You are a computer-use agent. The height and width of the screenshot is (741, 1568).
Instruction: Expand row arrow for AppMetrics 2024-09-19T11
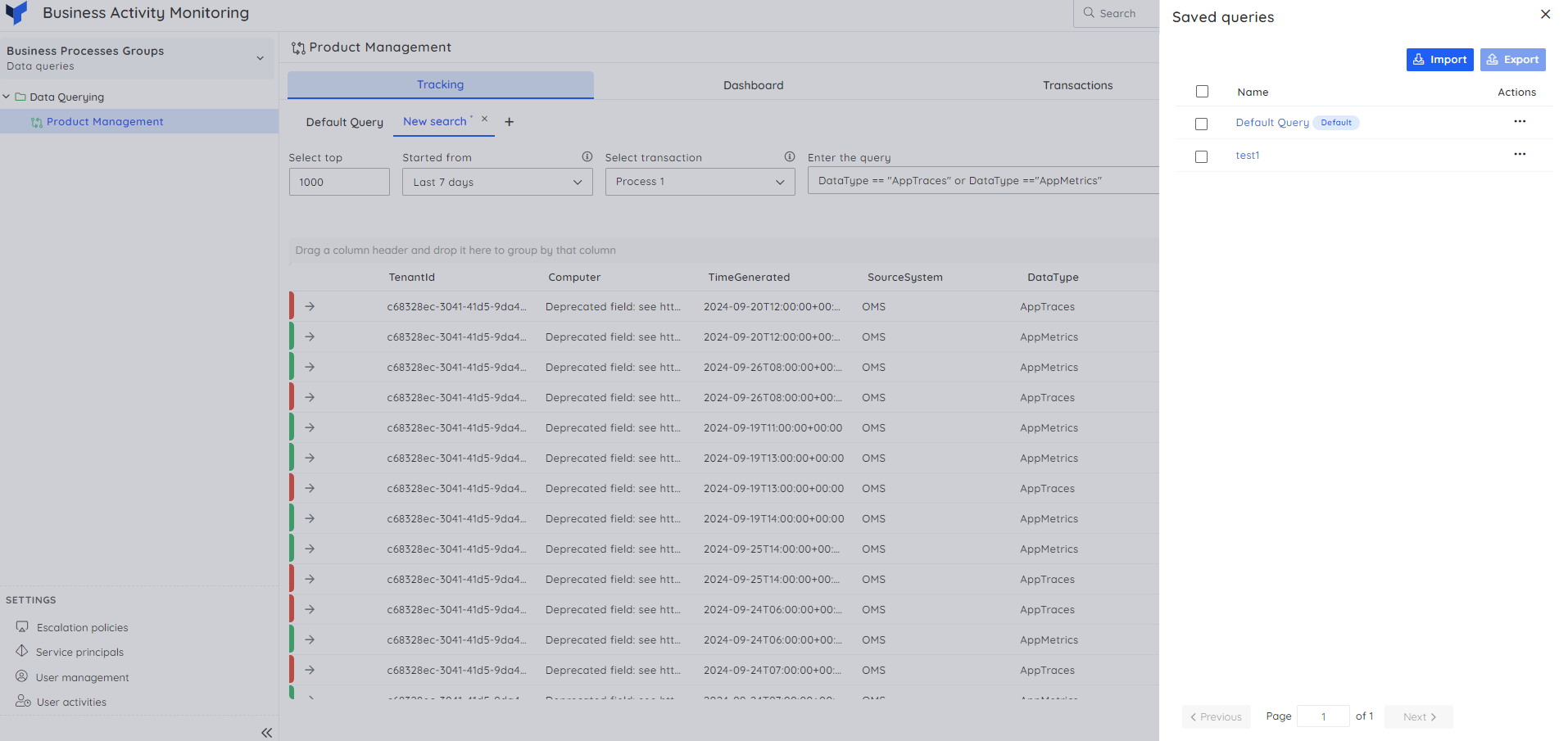click(x=310, y=427)
